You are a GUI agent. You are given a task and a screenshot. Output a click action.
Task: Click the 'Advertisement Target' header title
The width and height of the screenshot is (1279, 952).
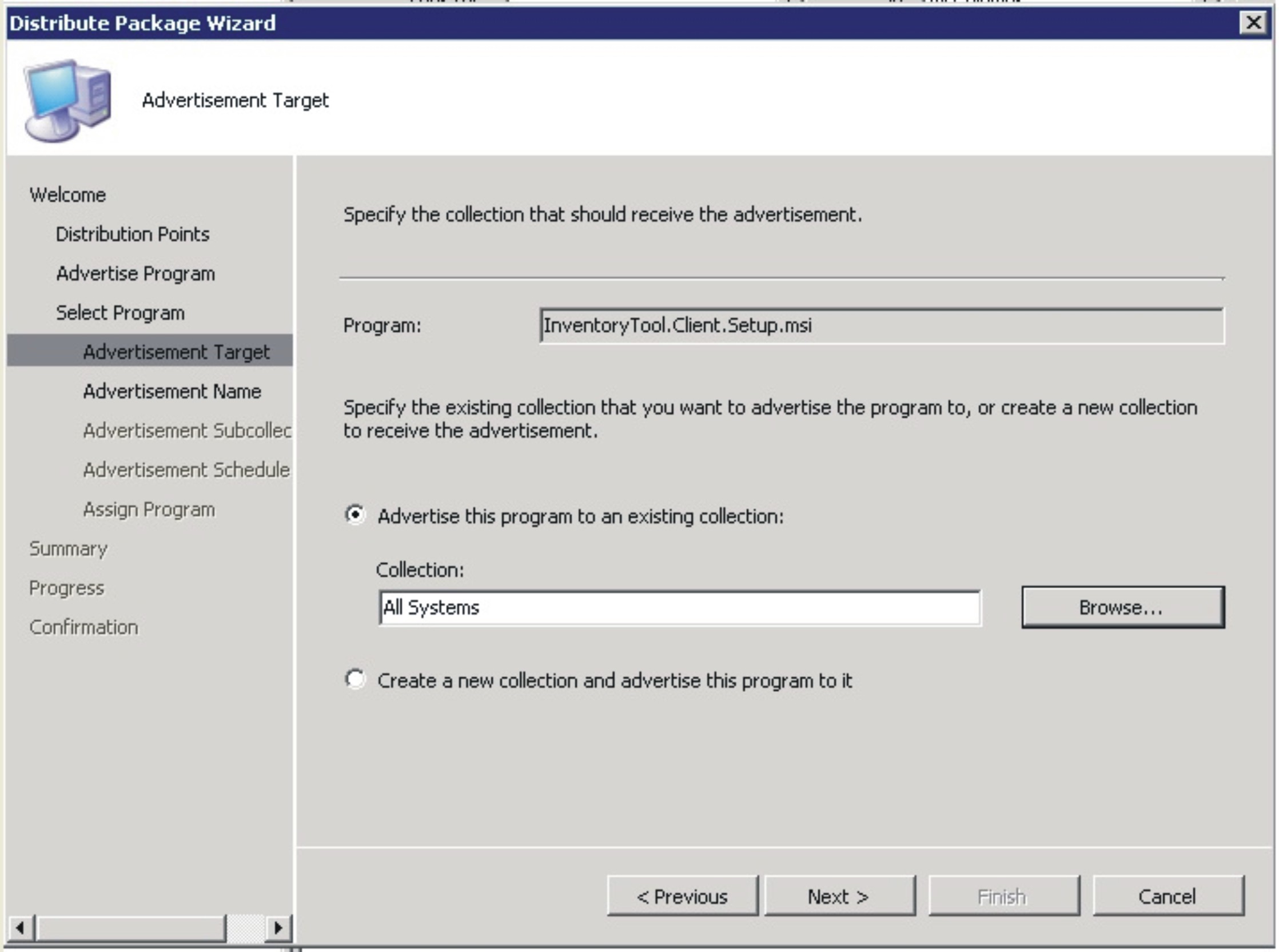tap(235, 100)
